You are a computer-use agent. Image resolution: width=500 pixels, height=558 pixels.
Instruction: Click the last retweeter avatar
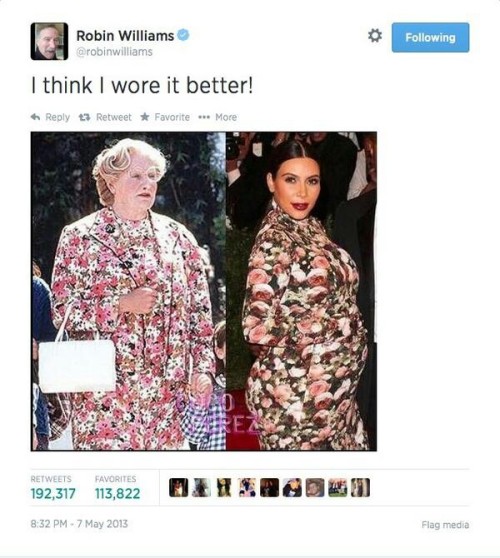360,488
